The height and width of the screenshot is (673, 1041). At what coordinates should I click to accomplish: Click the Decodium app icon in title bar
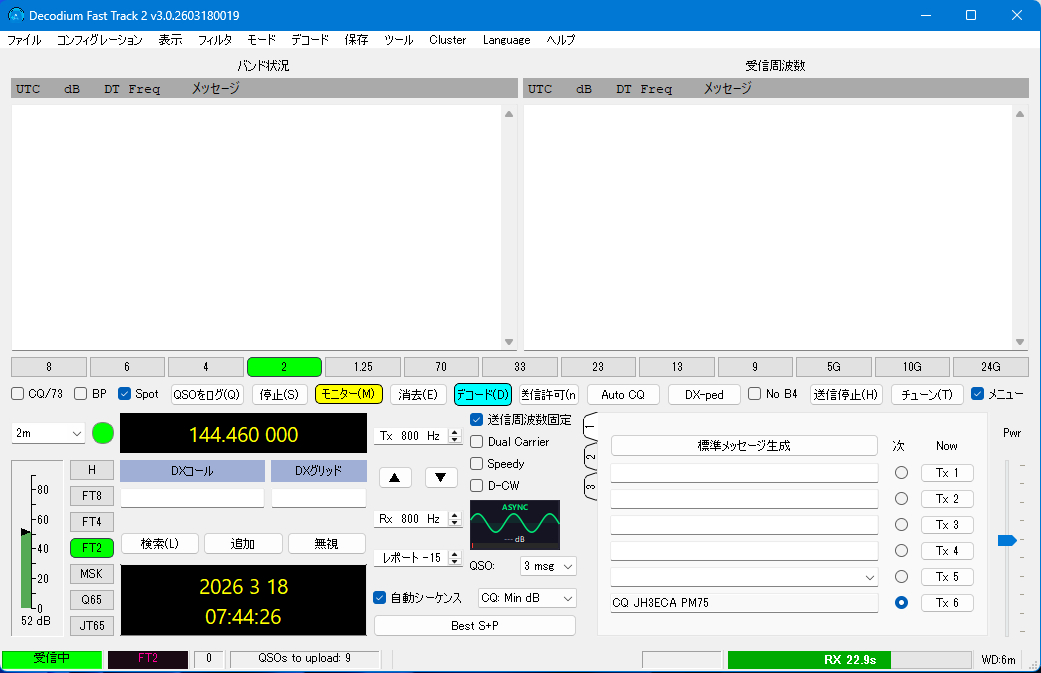pyautogui.click(x=16, y=15)
